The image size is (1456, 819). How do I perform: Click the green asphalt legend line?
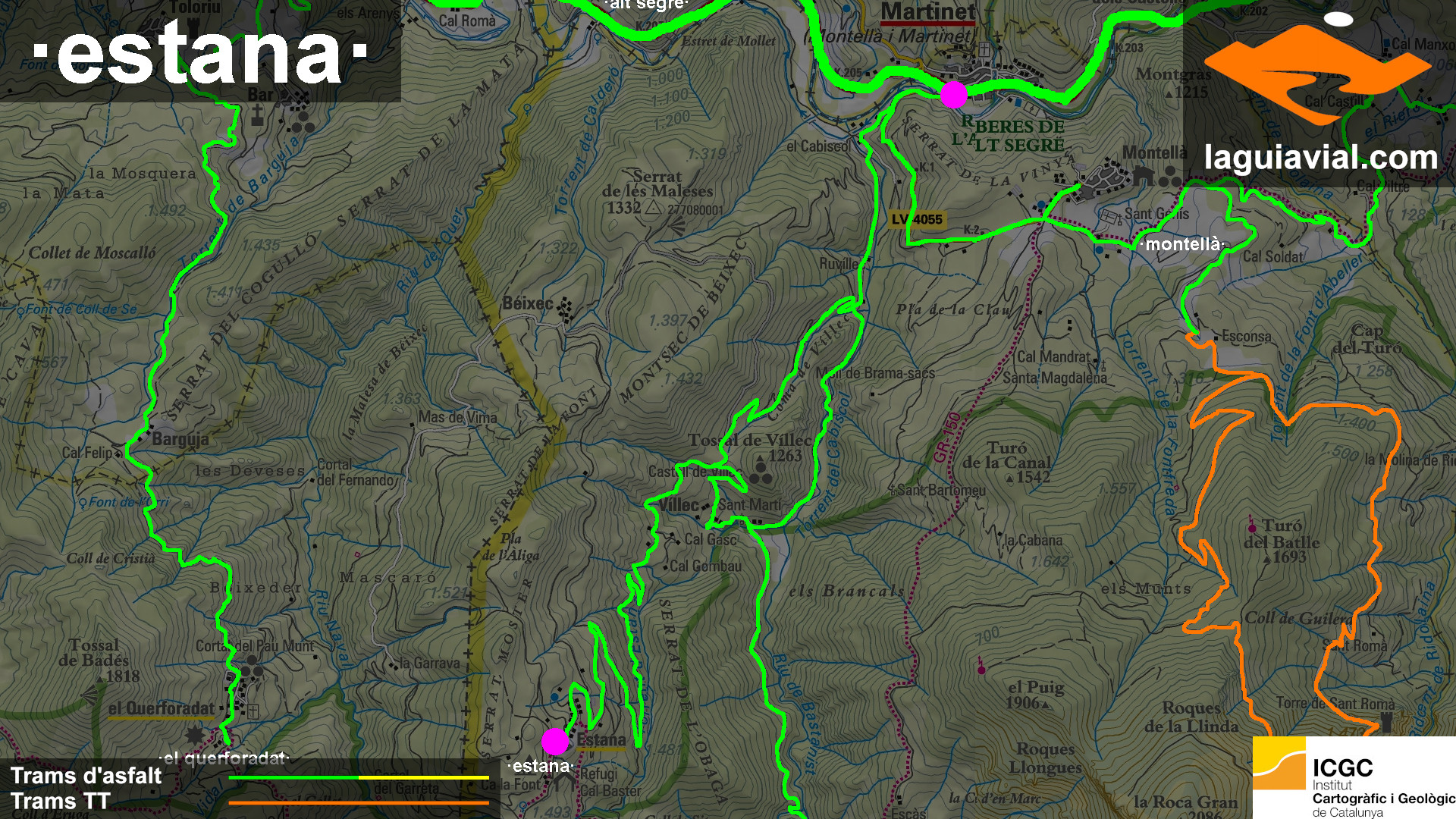(x=293, y=777)
